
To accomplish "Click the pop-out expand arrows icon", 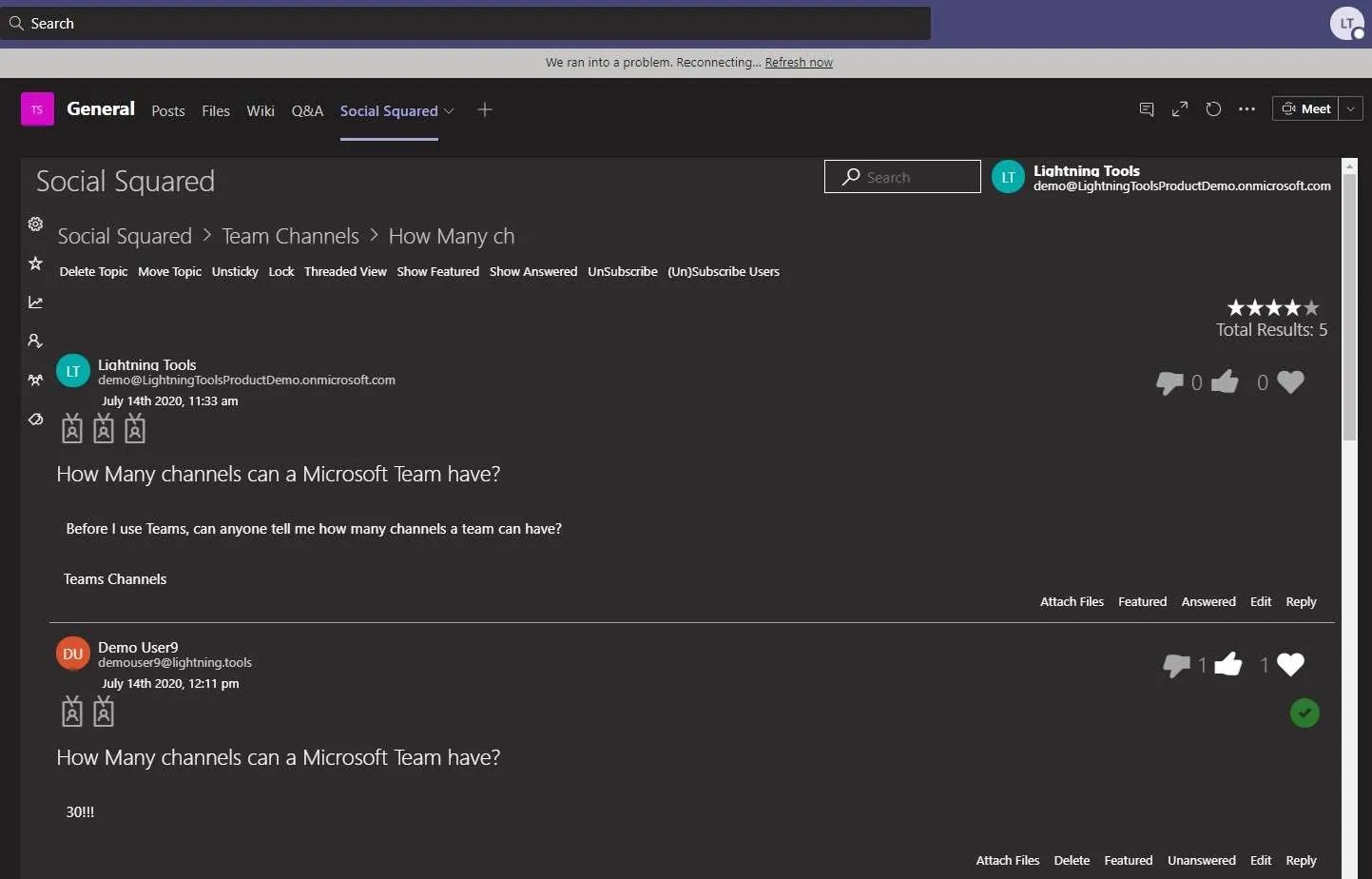I will pos(1180,109).
